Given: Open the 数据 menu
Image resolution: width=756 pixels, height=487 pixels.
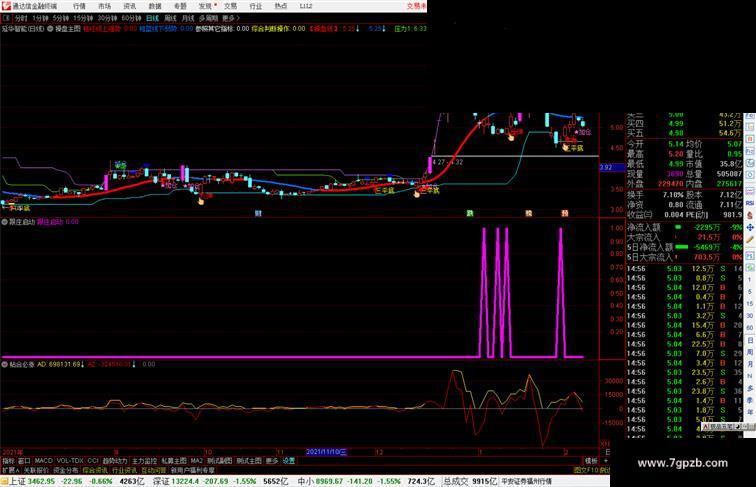Looking at the screenshot, I should coord(155,6).
